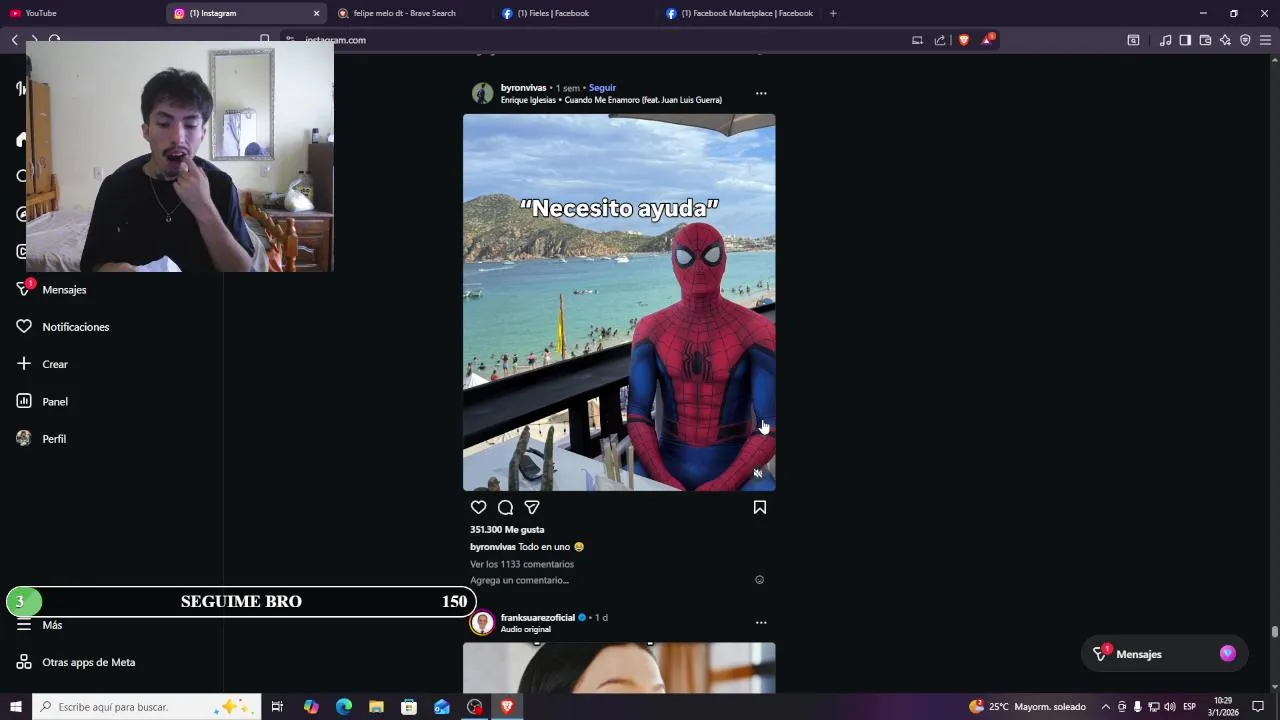
Task: Toggle the Brave sidebar panel
Action: (x=1185, y=40)
